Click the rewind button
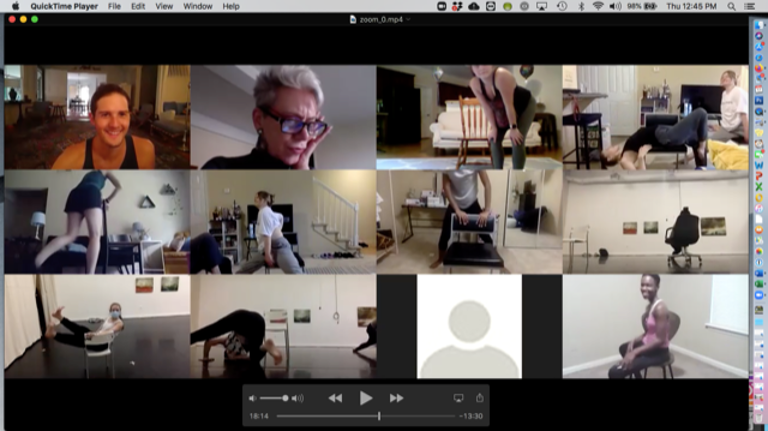 [x=335, y=398]
